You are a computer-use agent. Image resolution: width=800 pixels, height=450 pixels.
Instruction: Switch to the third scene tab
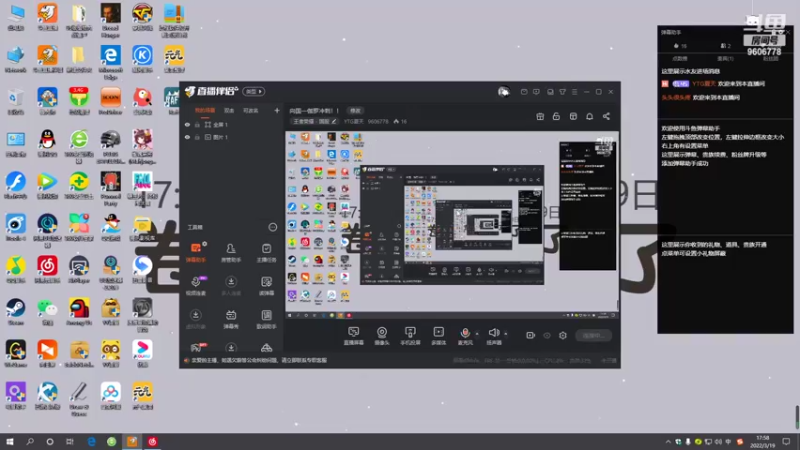pyautogui.click(x=251, y=110)
